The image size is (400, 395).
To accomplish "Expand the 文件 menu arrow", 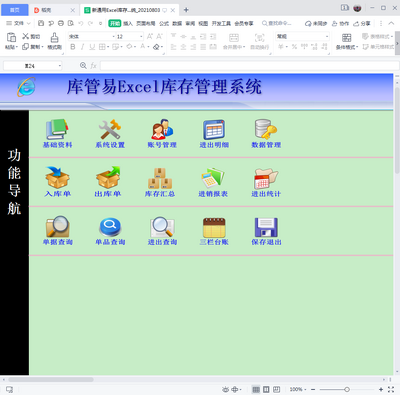I will [29, 23].
